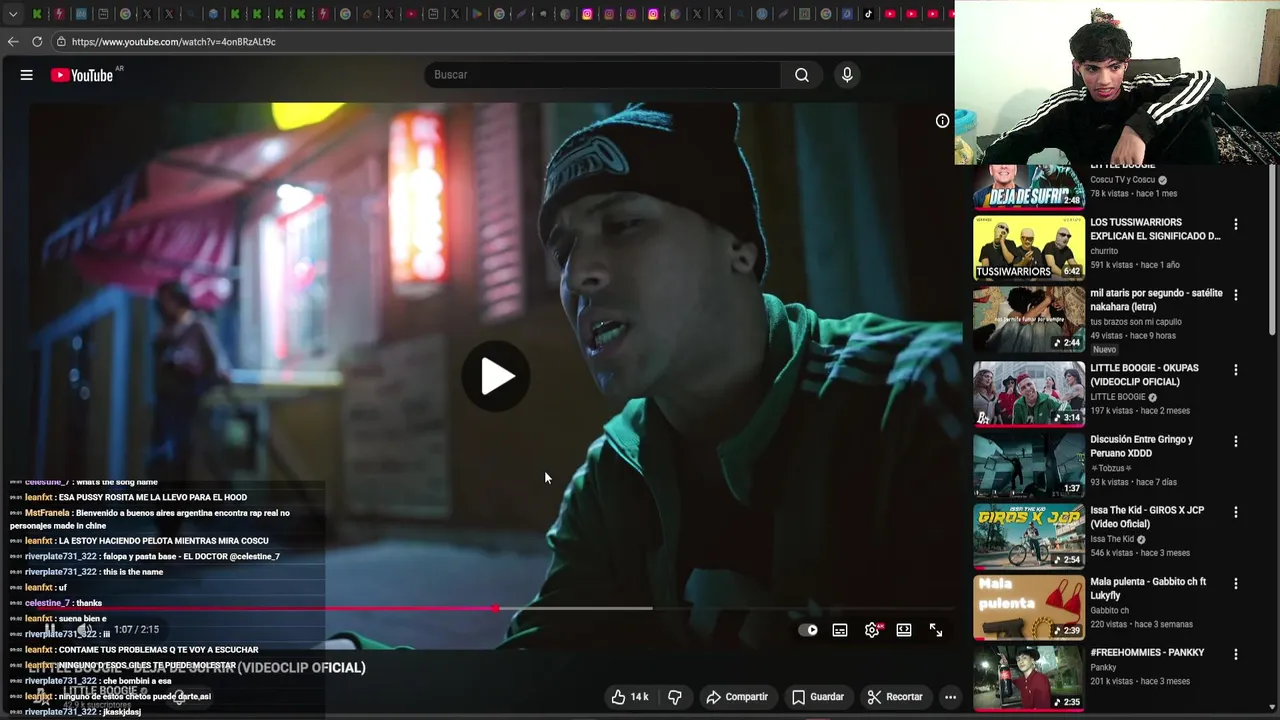Open options for LITTLE BOOGIE - OKUPAS
1280x720 pixels.
1236,370
